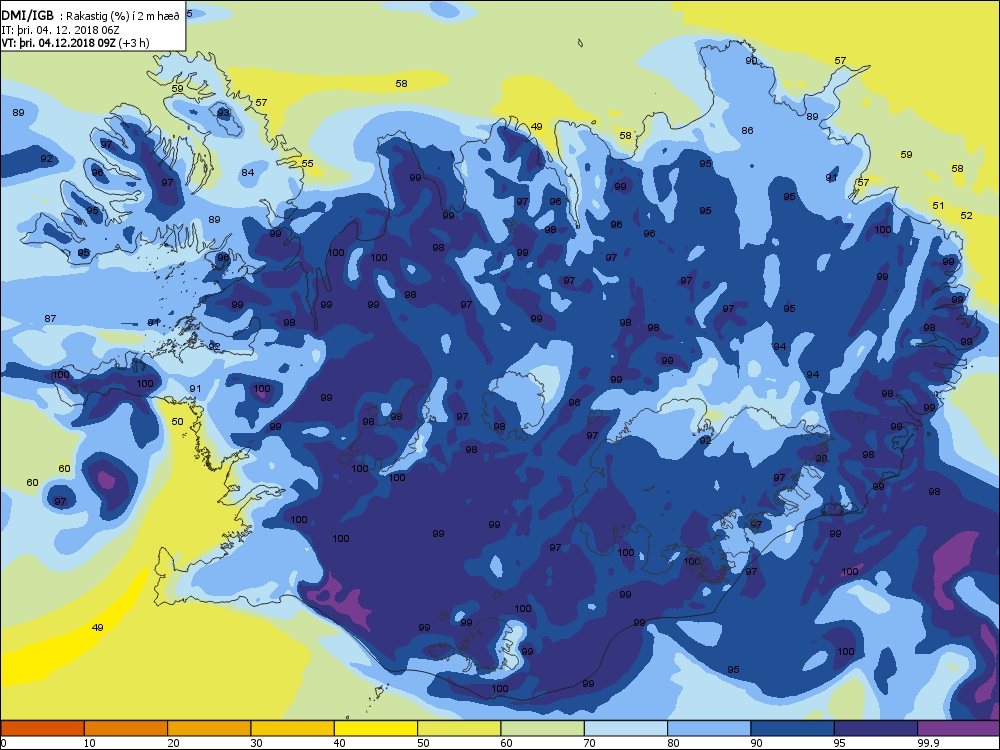Screen dimensions: 1000x750
Task: Click the 'VT: þri. 04.12.2018 09Z (+3 h)' line
Action: click(75, 43)
